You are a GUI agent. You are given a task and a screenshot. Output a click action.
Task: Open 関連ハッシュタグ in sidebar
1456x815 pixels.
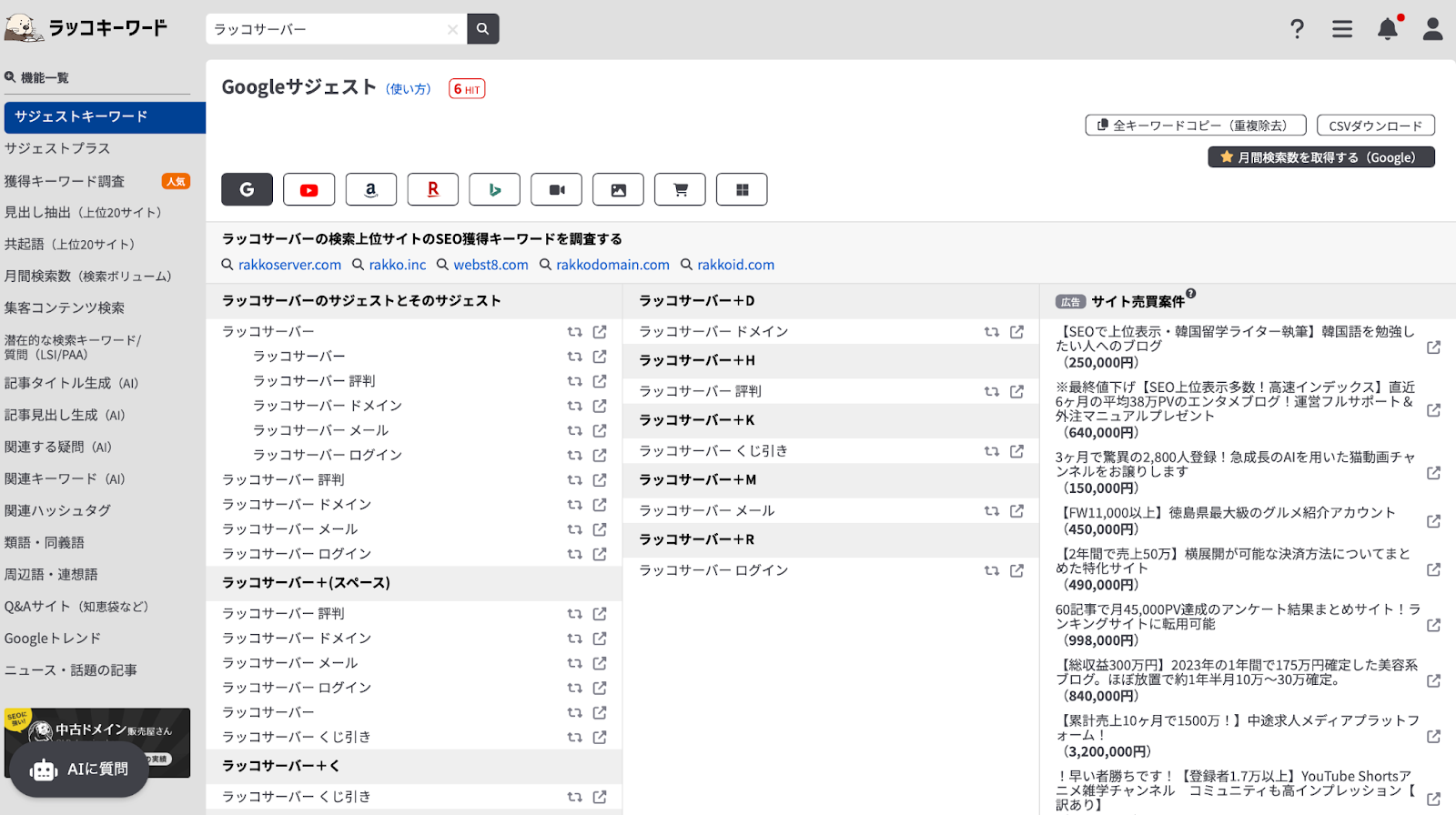pos(57,510)
